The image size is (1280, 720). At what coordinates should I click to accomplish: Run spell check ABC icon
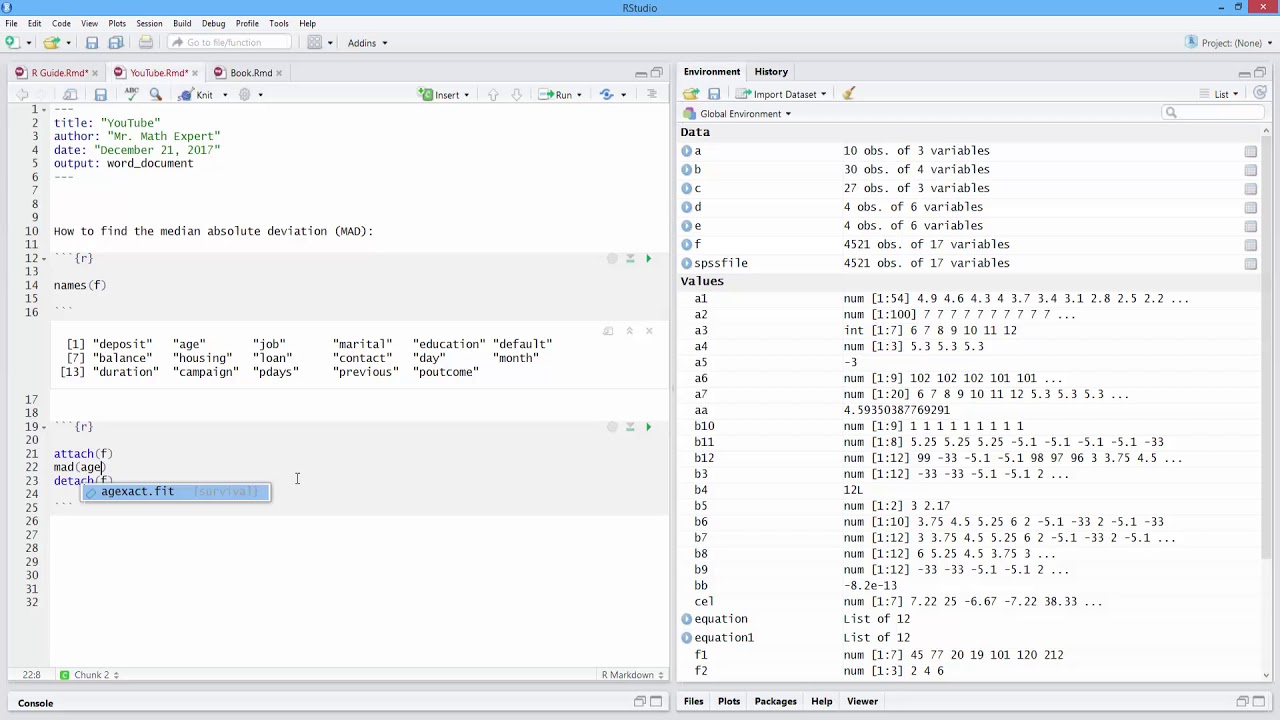[x=131, y=94]
